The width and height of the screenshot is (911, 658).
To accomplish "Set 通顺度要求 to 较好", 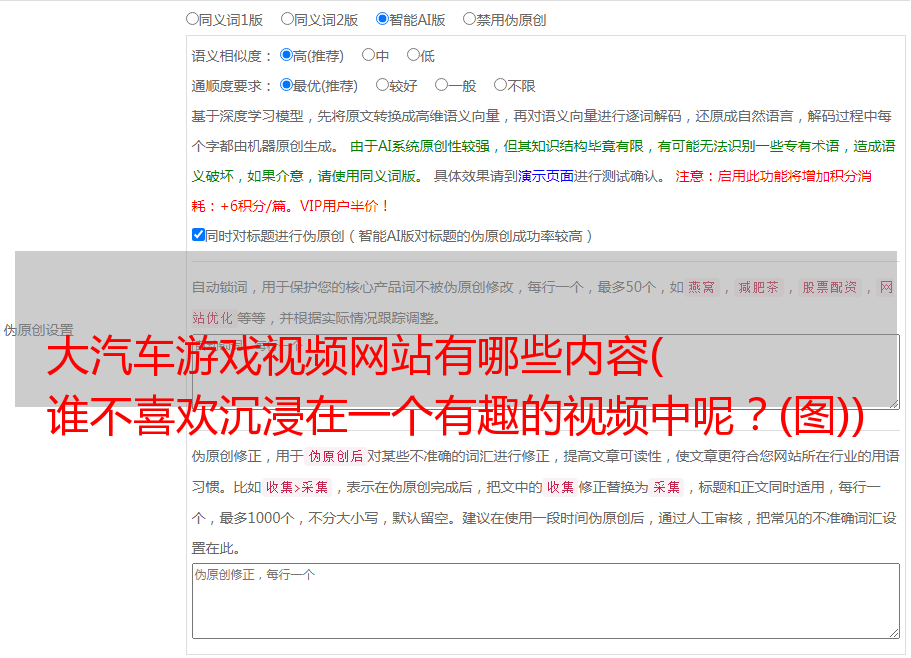I will point(382,85).
